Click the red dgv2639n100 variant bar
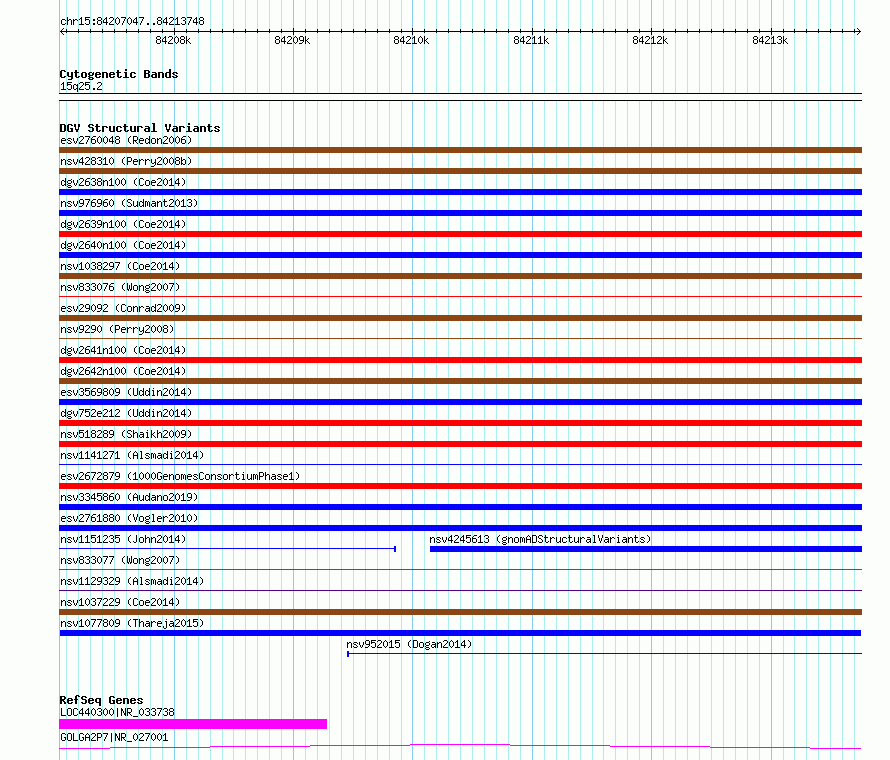Viewport: 890px width, 760px height. tap(460, 234)
